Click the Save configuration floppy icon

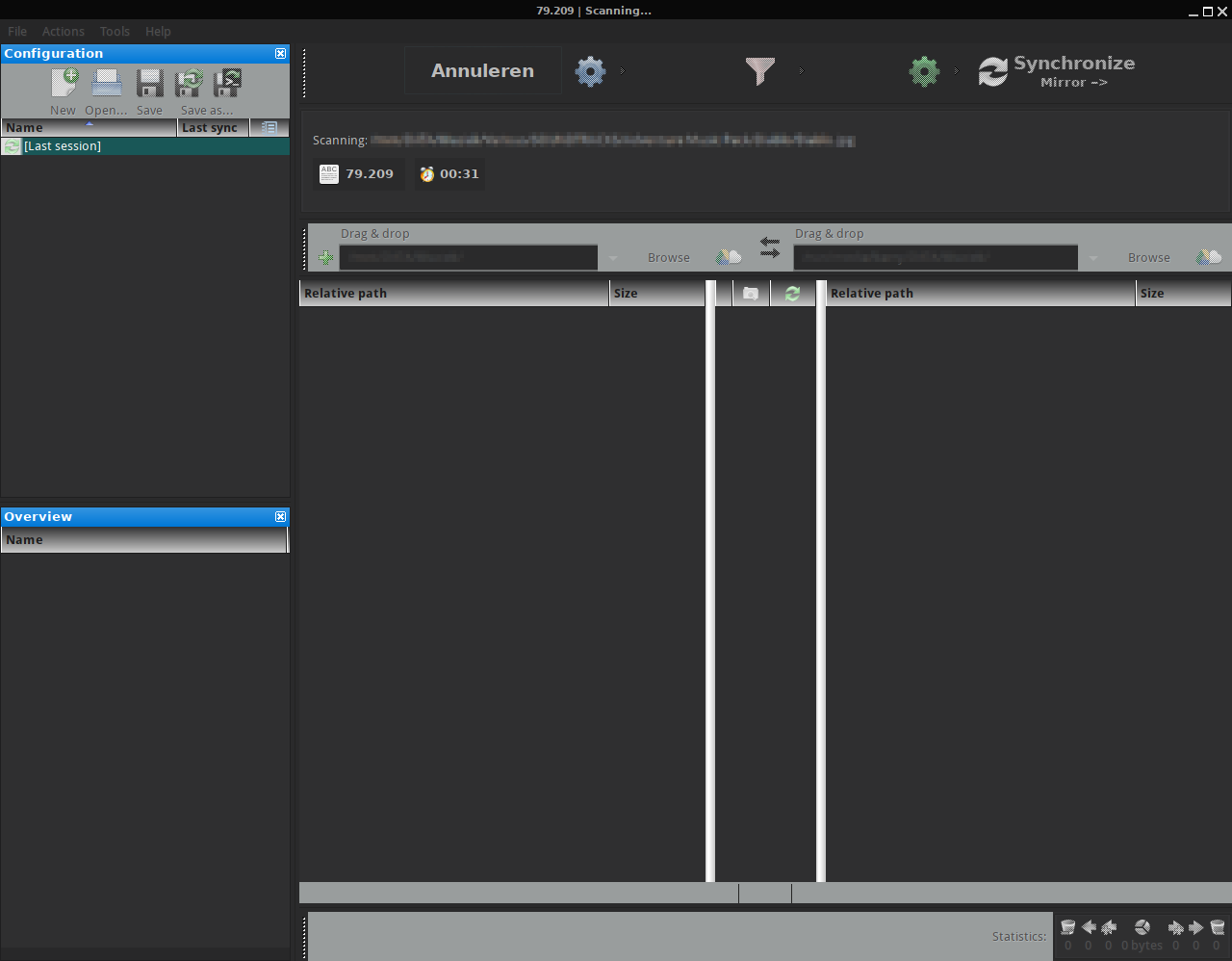[x=149, y=84]
